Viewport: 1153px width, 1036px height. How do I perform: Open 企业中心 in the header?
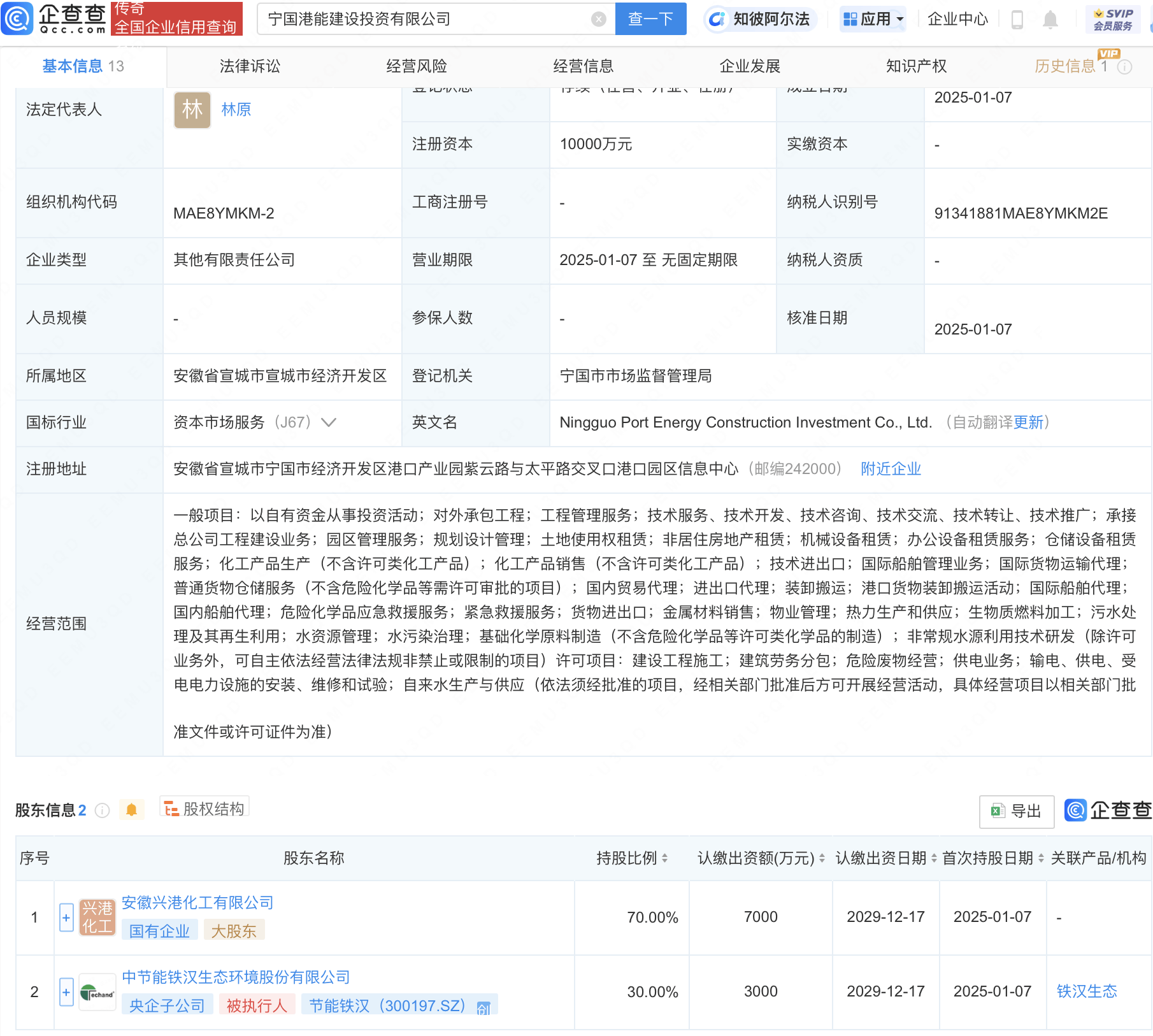[x=957, y=19]
